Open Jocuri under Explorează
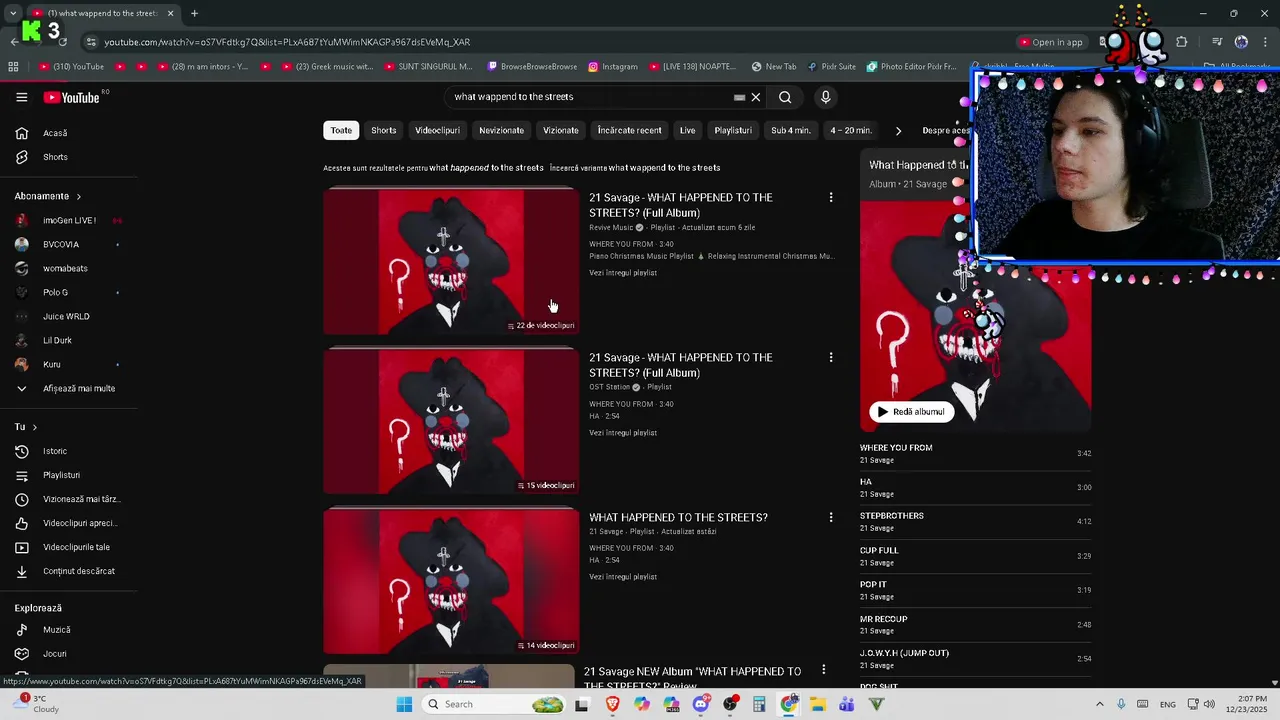The height and width of the screenshot is (720, 1280). [54, 654]
